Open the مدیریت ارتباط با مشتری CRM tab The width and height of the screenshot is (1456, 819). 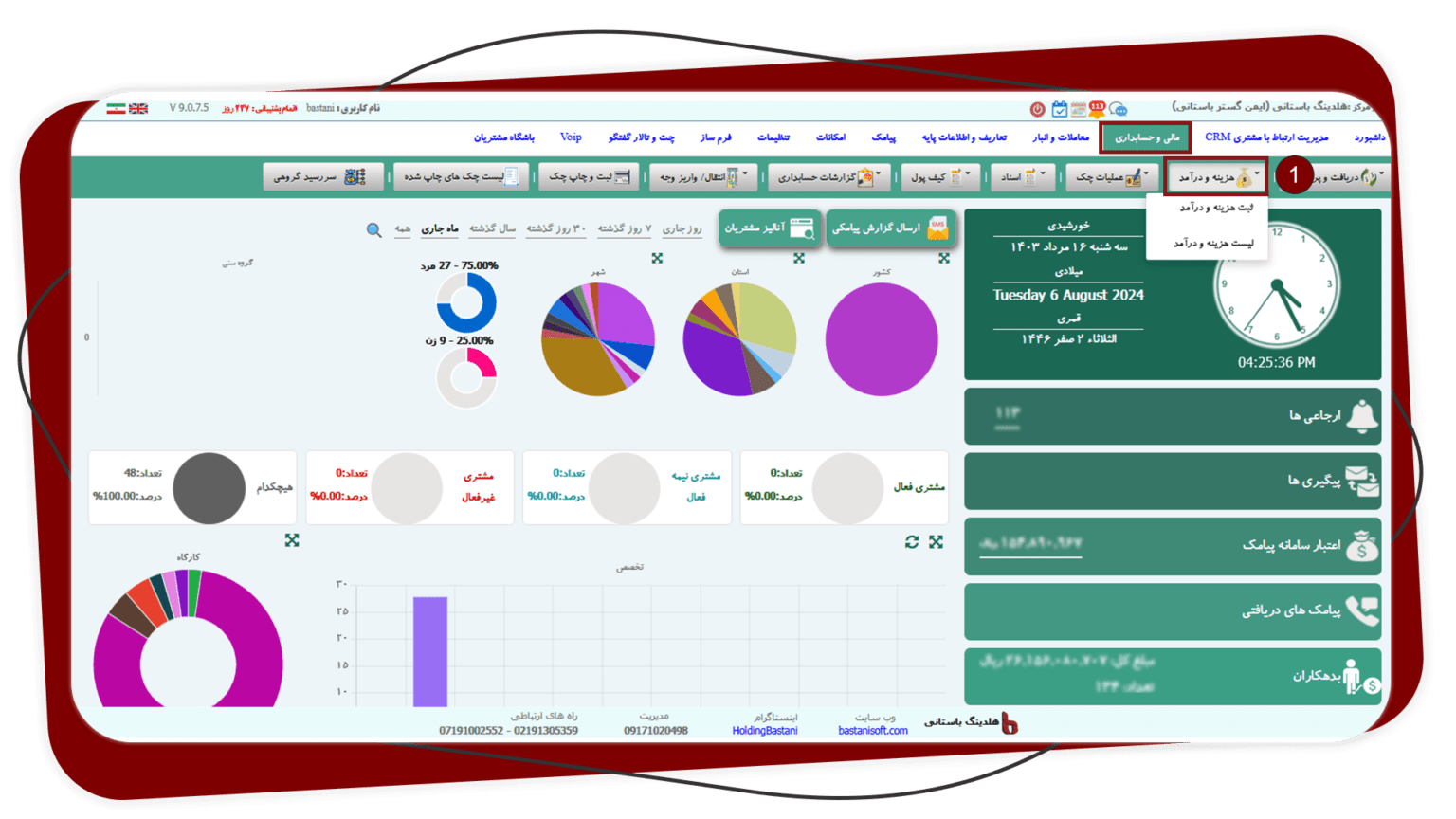tap(1266, 137)
